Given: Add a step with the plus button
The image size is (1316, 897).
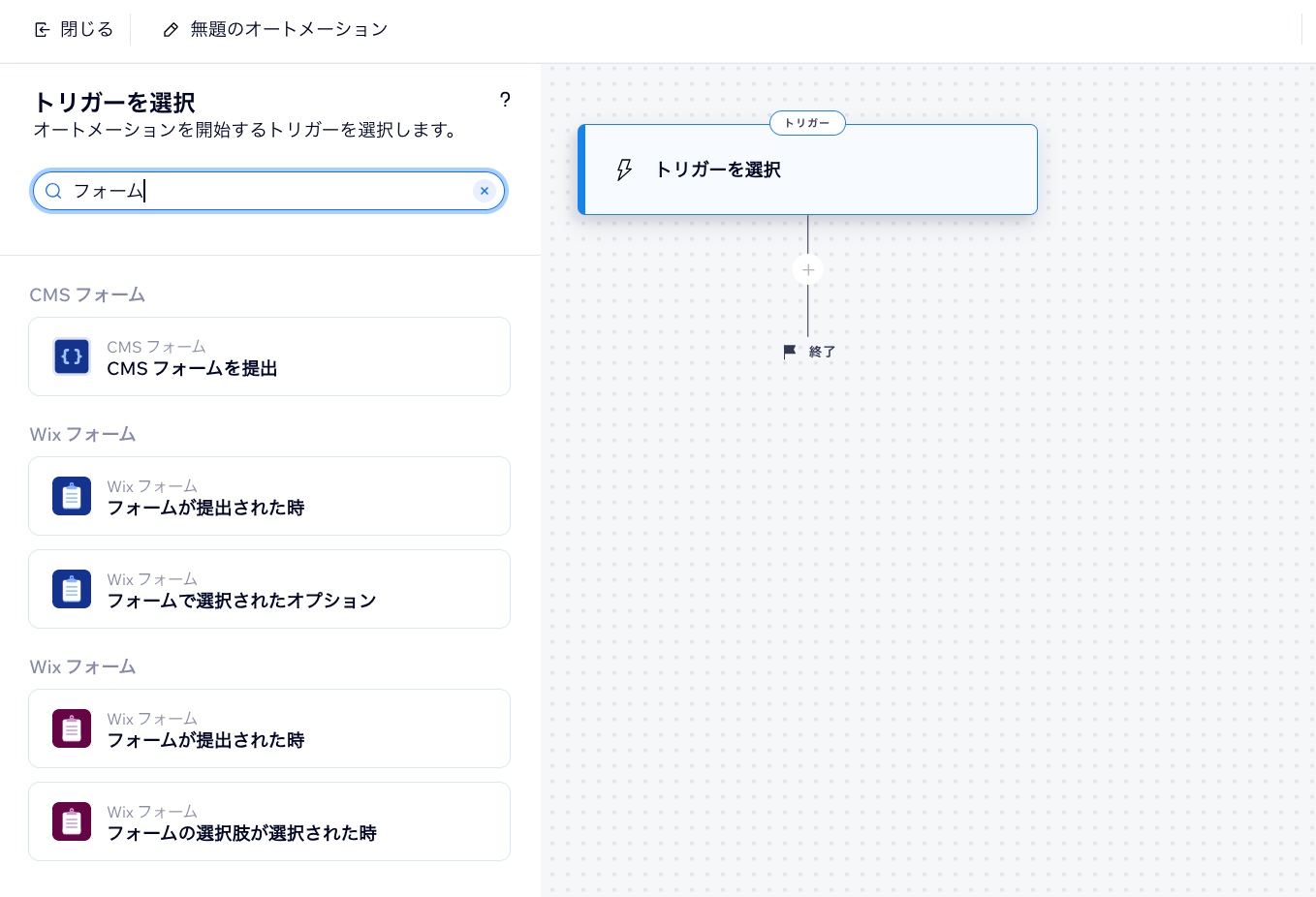Looking at the screenshot, I should 808,270.
